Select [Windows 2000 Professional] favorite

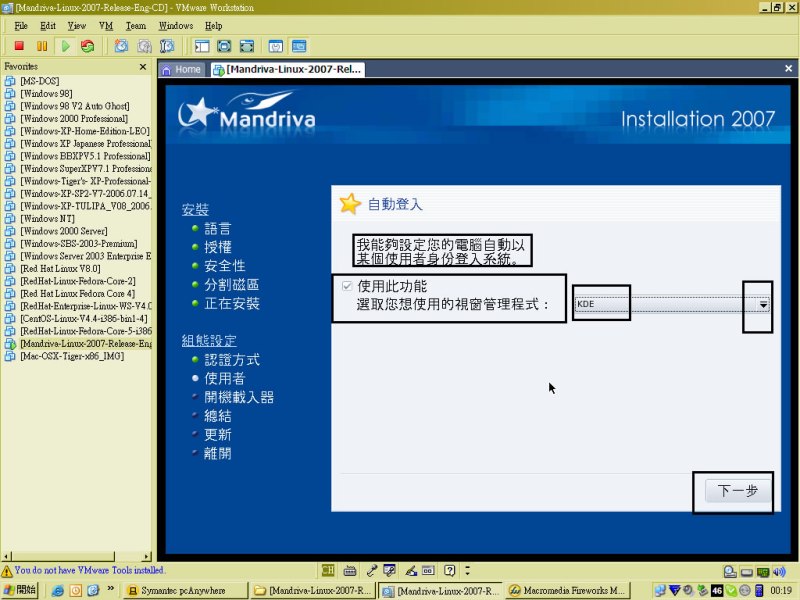point(74,118)
